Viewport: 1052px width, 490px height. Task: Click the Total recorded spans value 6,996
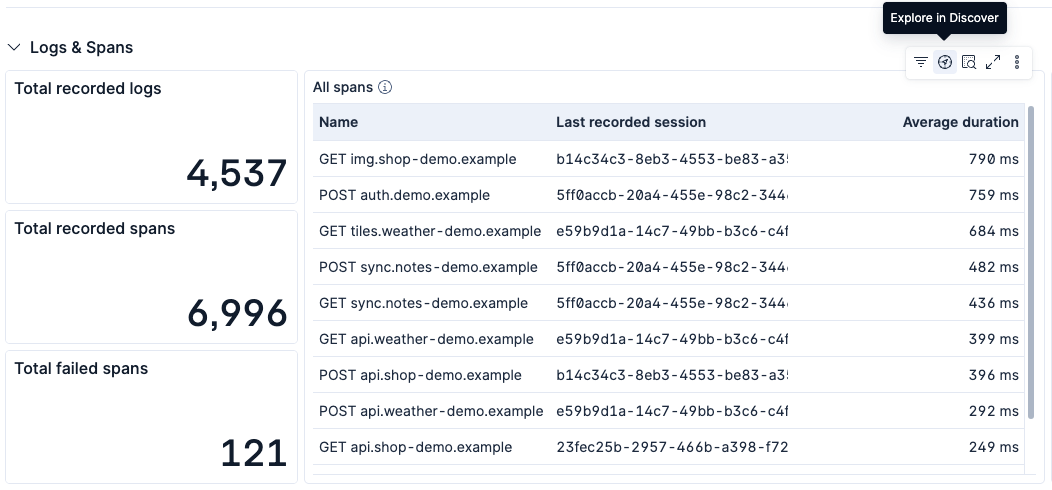[x=237, y=313]
